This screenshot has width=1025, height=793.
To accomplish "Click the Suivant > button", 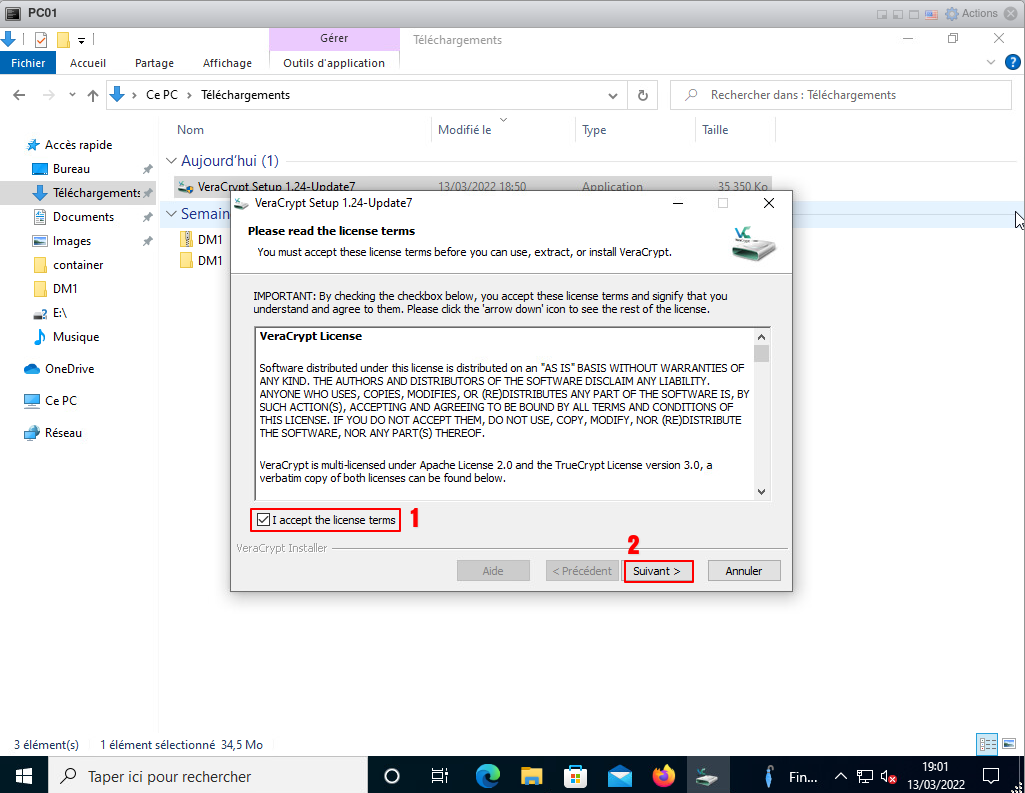I will click(658, 571).
